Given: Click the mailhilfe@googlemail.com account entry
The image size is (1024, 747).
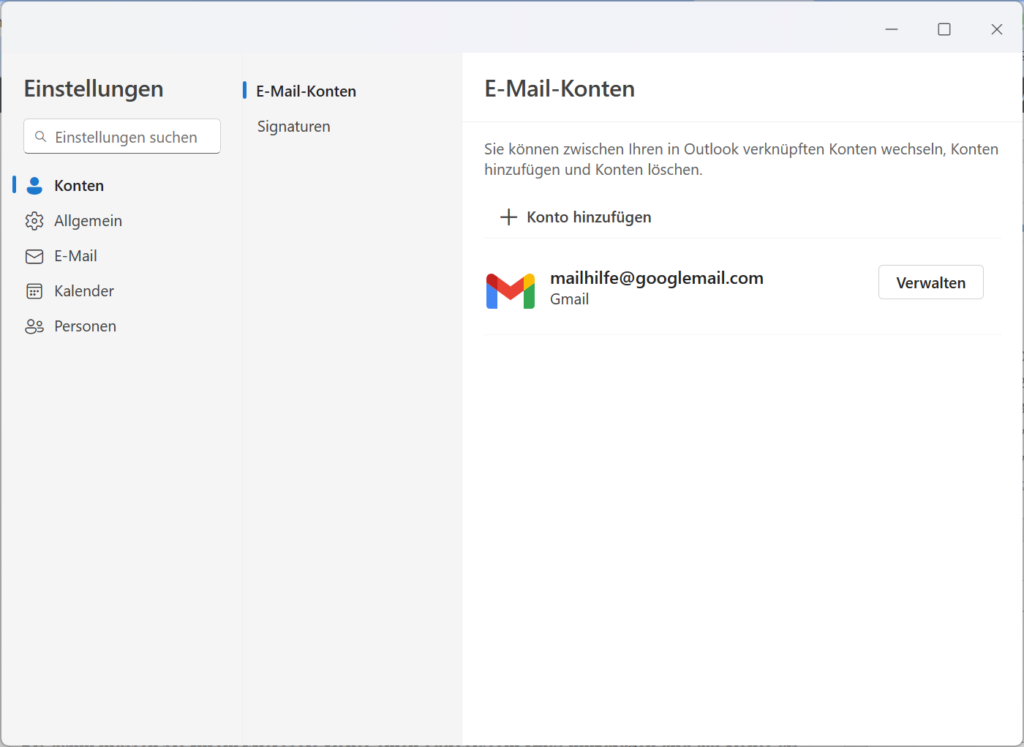Looking at the screenshot, I should click(x=656, y=278).
